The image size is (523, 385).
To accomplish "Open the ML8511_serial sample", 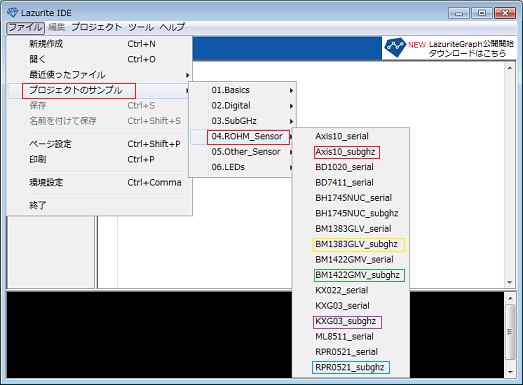I will tap(351, 337).
